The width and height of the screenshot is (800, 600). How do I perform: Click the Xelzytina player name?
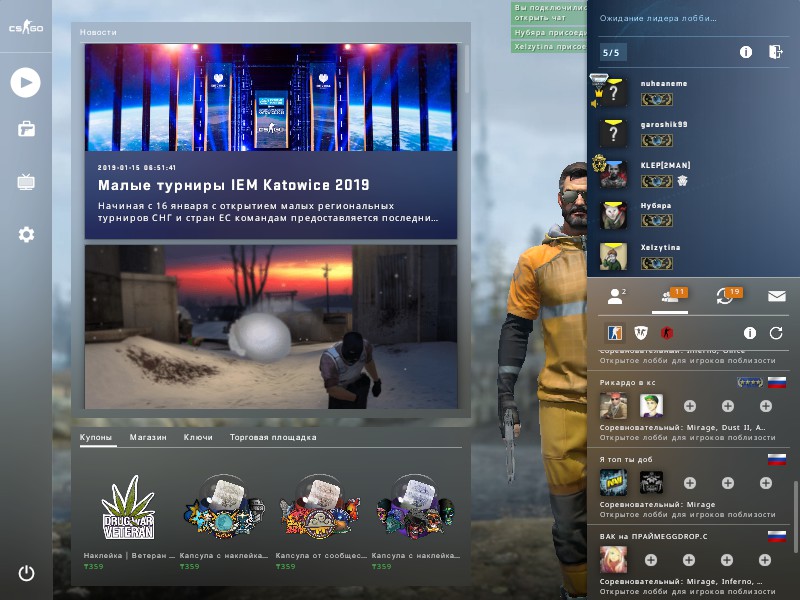660,247
